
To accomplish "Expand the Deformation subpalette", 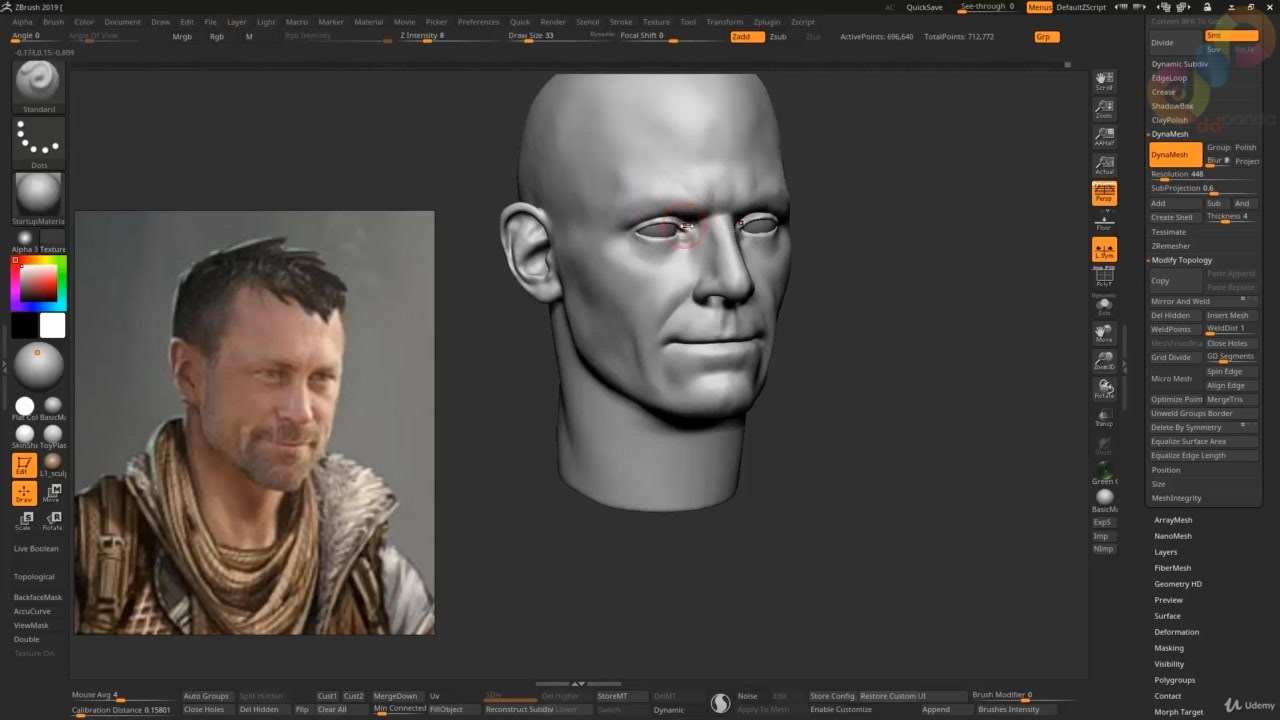I will click(1176, 632).
